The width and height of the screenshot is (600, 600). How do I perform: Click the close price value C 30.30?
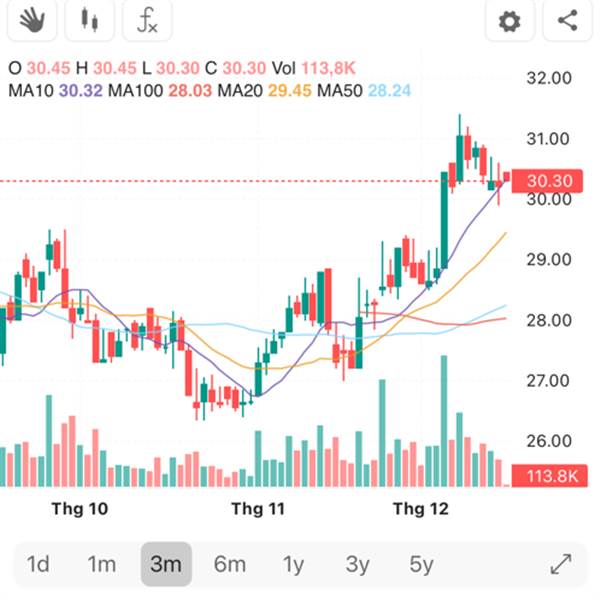(x=235, y=68)
